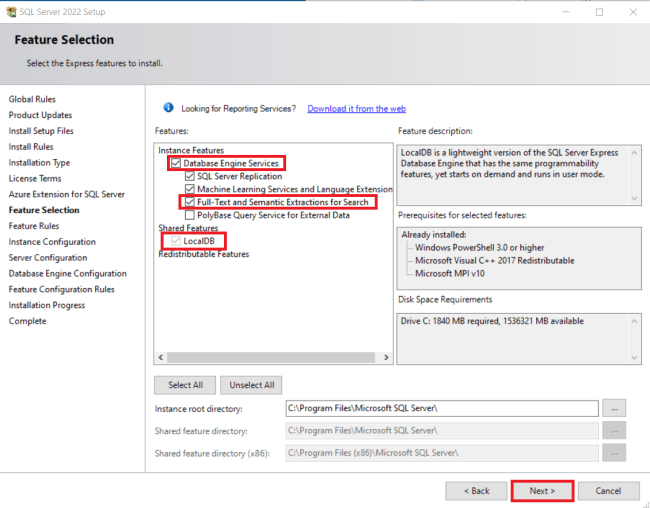Click the Redistributable Features group heading
The height and width of the screenshot is (508, 650).
(x=204, y=254)
